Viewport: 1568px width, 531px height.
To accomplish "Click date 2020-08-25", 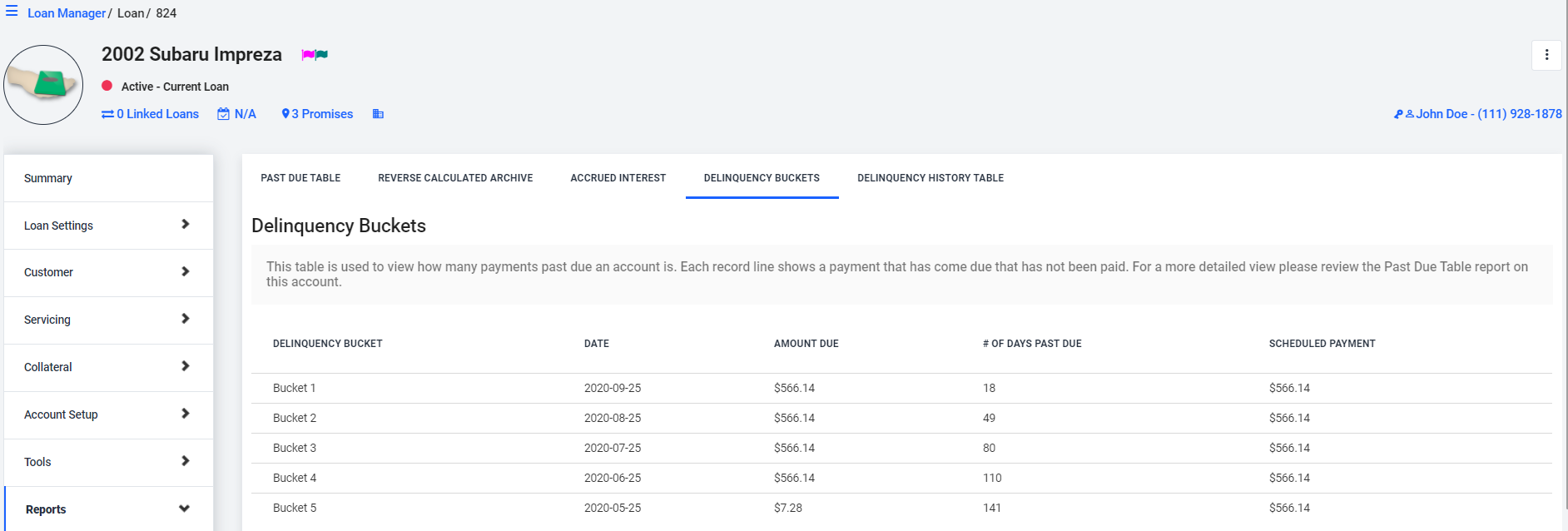I will (x=613, y=418).
